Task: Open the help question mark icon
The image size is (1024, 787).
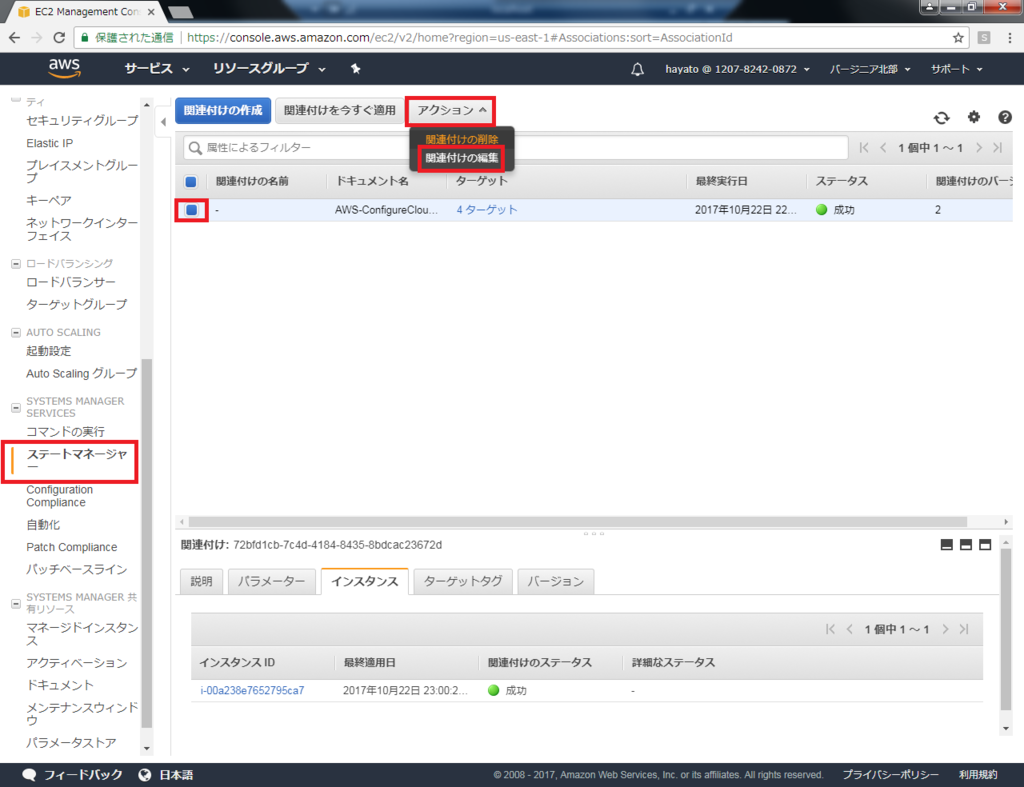Action: (x=1005, y=117)
